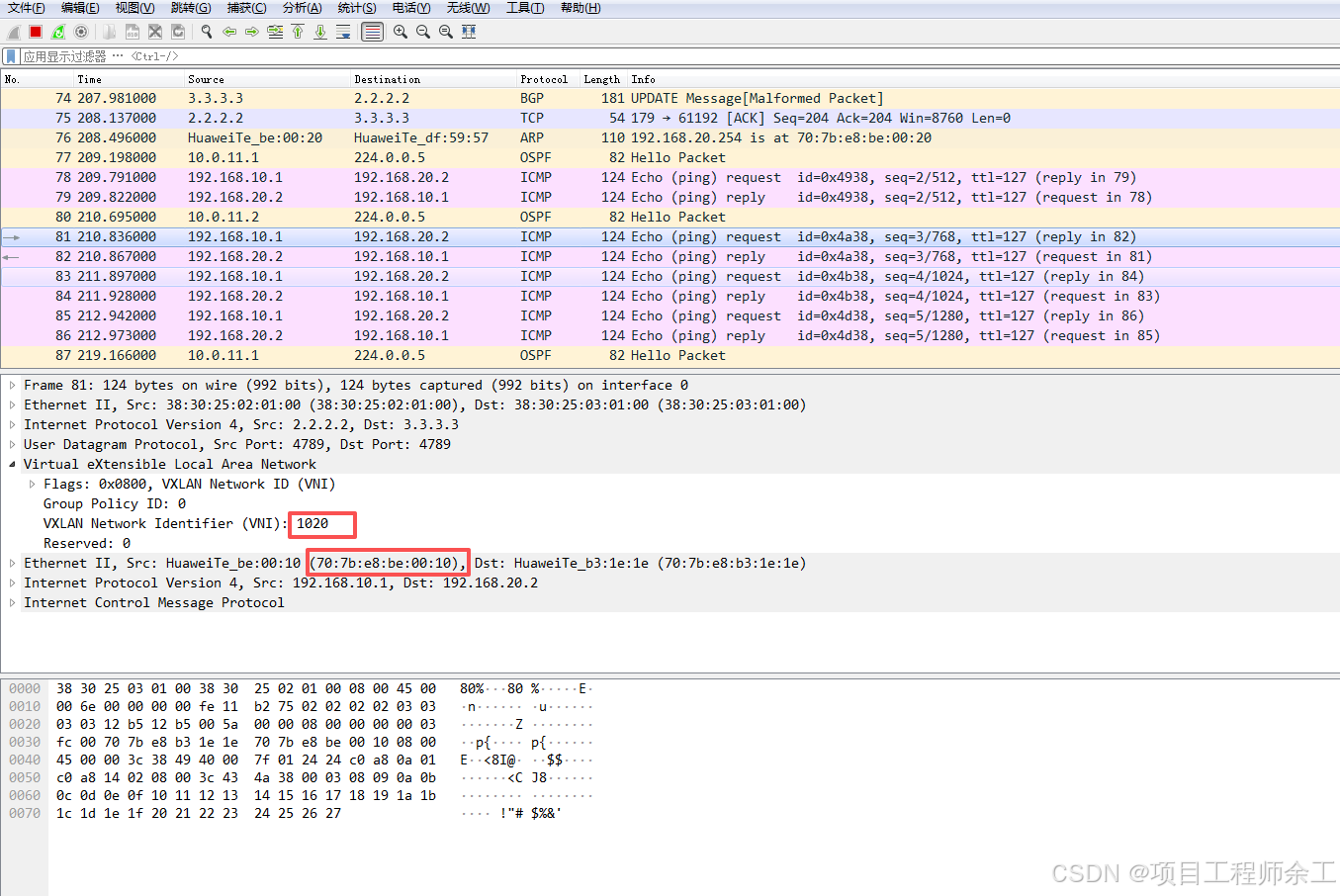The width and height of the screenshot is (1340, 896).
Task: Jump to the last packet
Action: [320, 32]
